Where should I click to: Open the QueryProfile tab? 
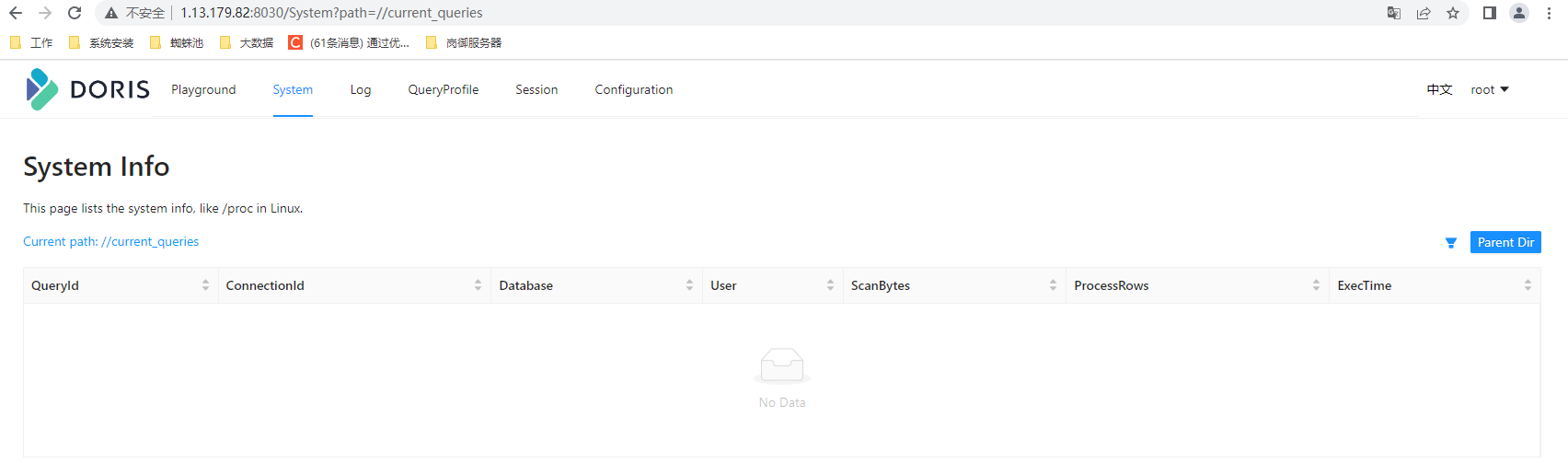[x=443, y=89]
